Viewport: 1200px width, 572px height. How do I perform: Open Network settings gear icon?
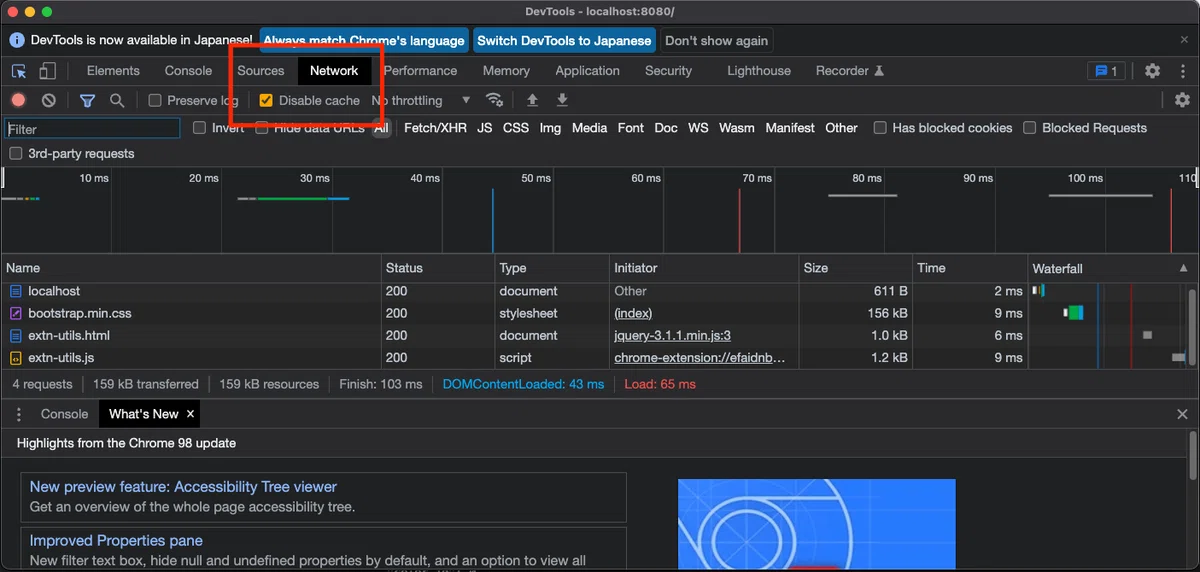tap(1182, 100)
